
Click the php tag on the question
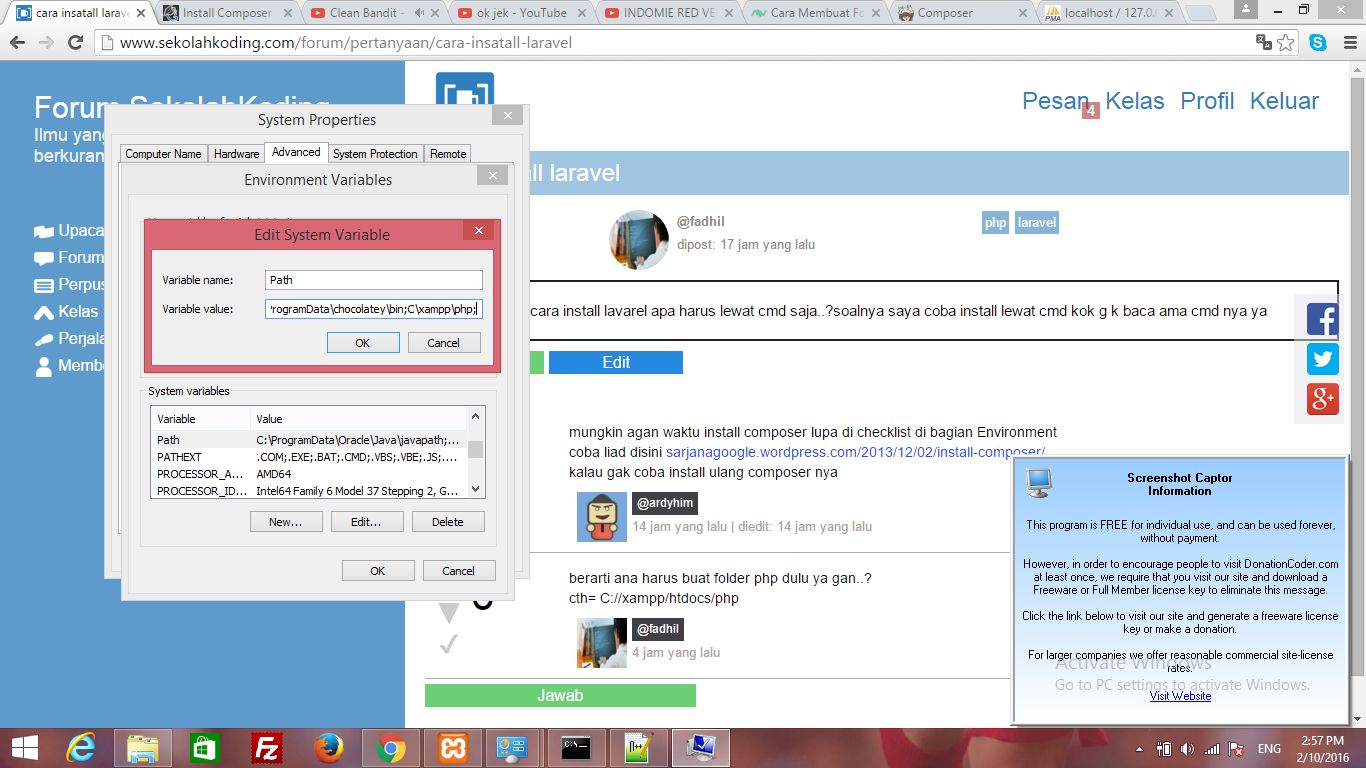coord(996,223)
